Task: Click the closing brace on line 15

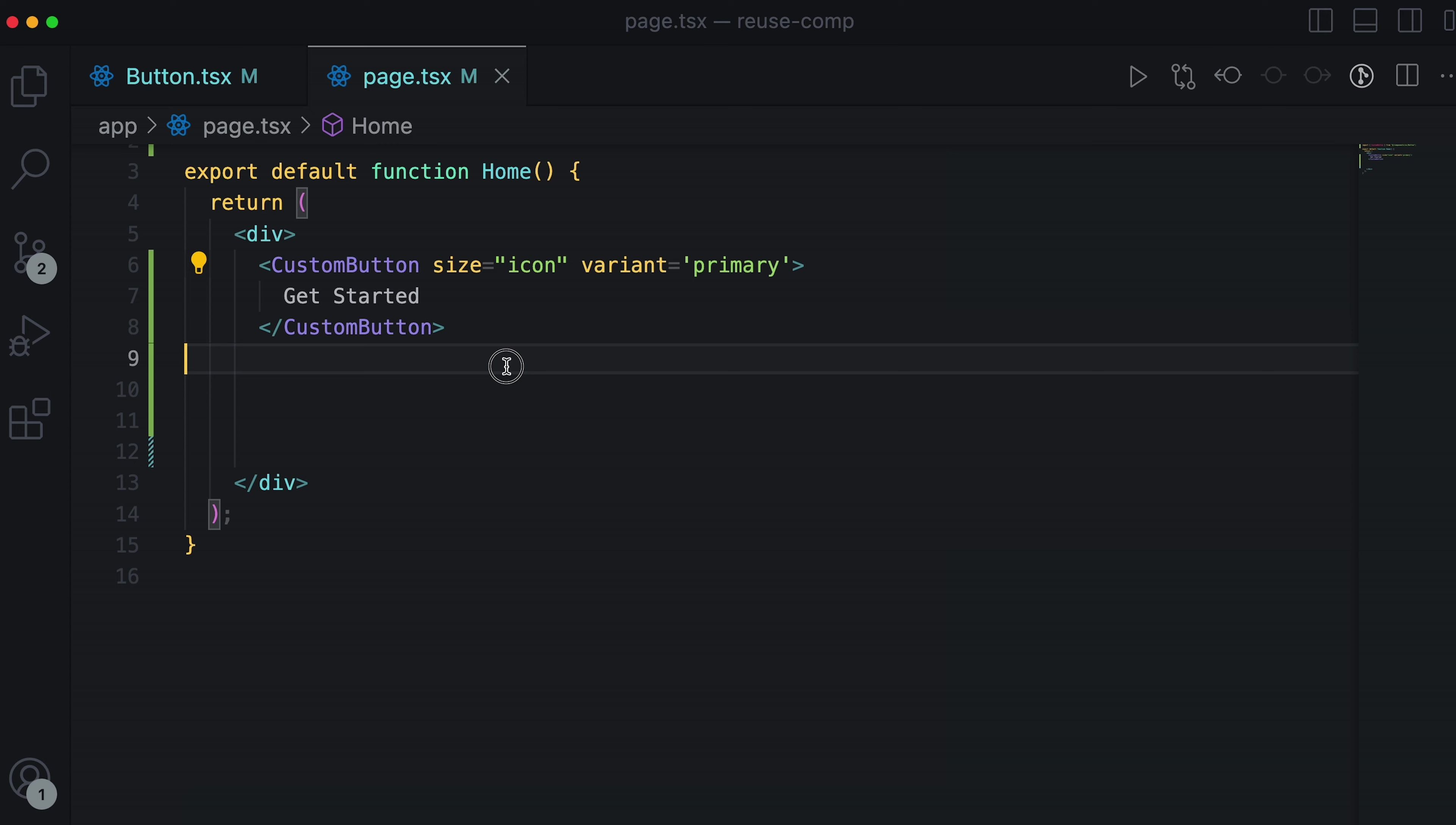Action: pos(190,545)
